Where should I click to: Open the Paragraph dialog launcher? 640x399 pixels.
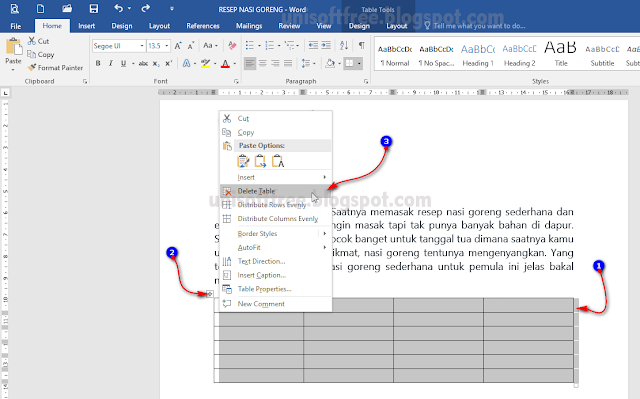tap(366, 81)
